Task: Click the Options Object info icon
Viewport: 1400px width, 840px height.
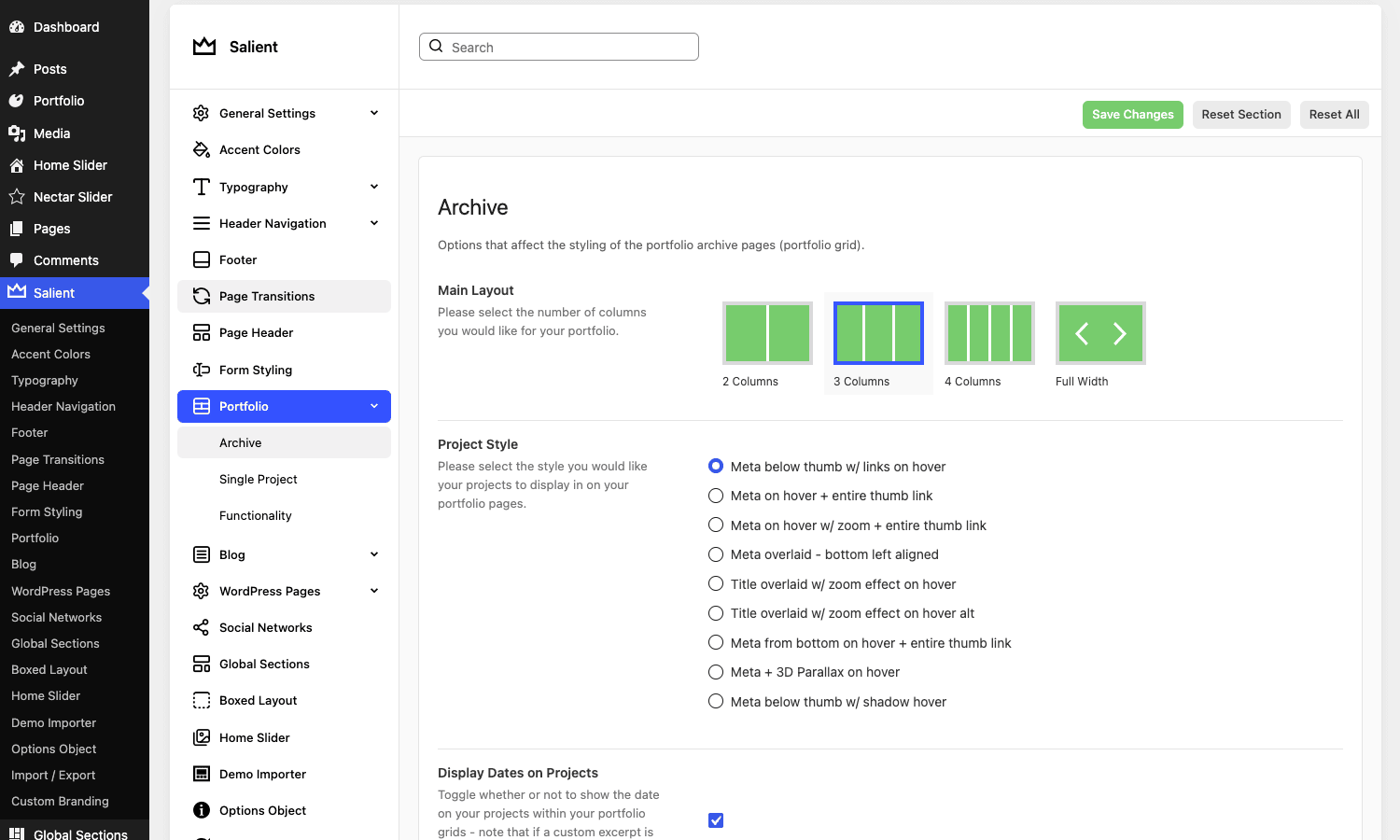Action: coord(202,810)
